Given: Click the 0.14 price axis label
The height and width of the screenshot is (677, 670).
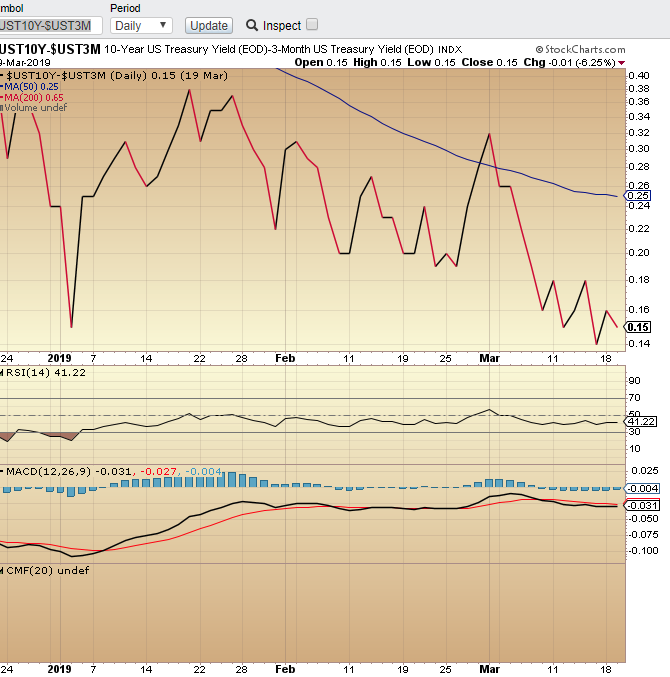Looking at the screenshot, I should point(638,343).
